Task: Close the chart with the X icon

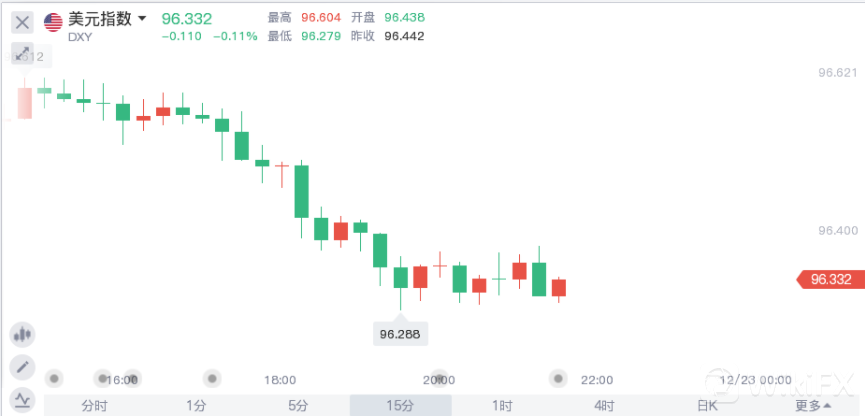Action: click(x=23, y=21)
